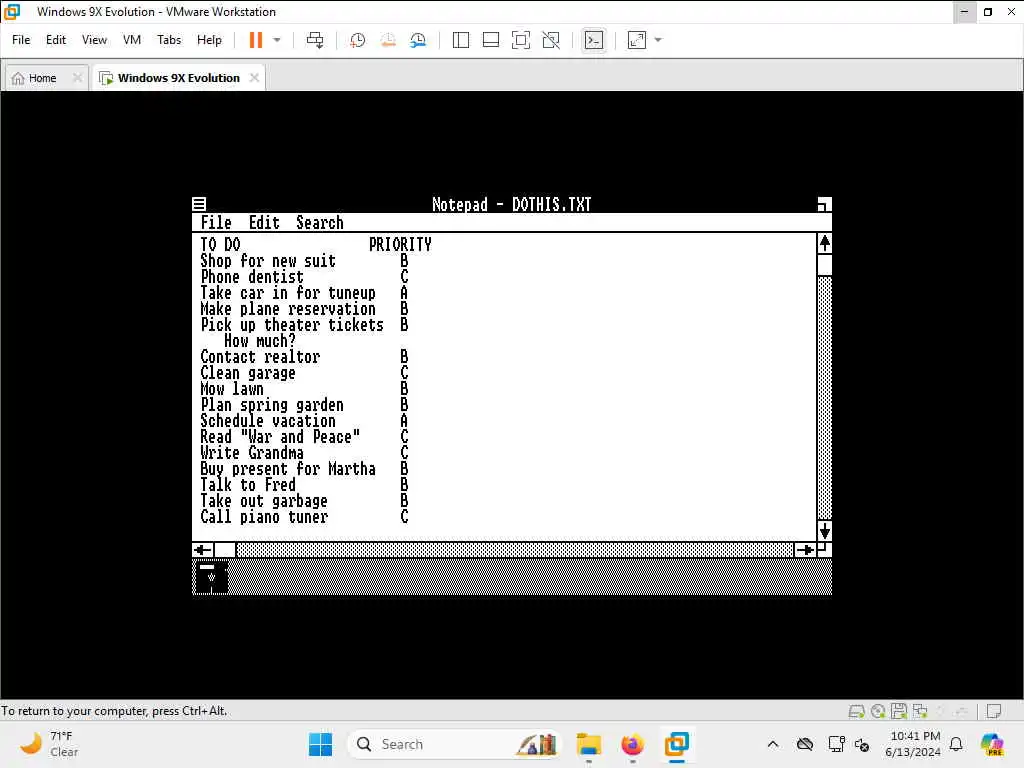Screen dimensions: 1024x768
Task: Click the line 'Take car in for tuneup'
Action: pos(288,293)
